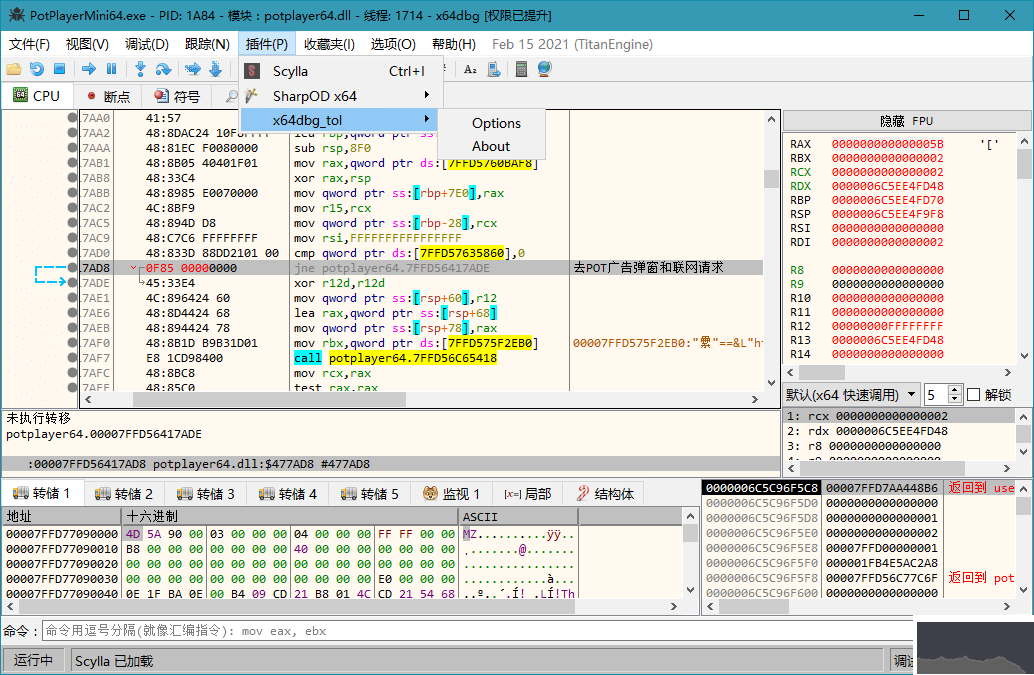Screen dimensions: 1034x675
Task: Click the Step Over toolbar icon
Action: click(162, 70)
